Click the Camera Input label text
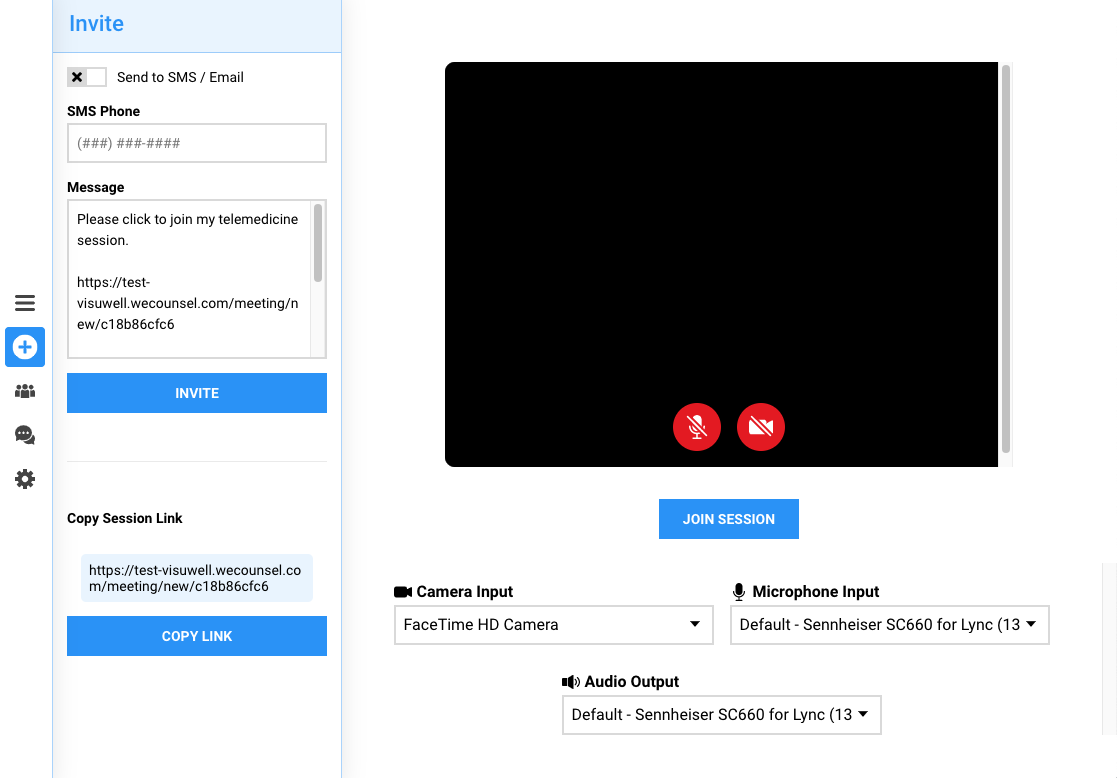 click(464, 592)
